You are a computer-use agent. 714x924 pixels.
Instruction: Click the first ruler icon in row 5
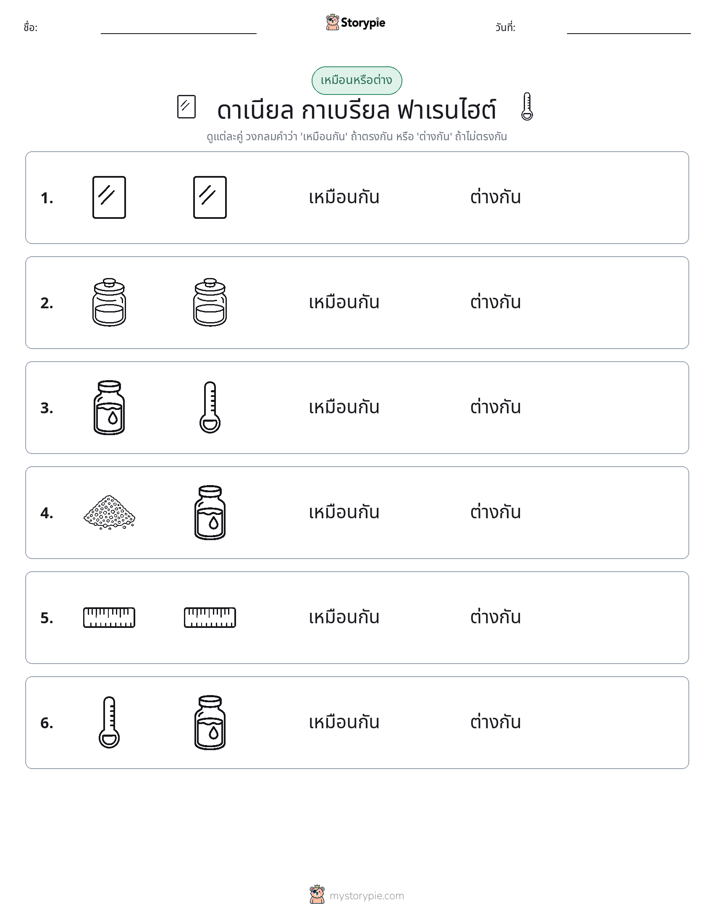tap(109, 618)
